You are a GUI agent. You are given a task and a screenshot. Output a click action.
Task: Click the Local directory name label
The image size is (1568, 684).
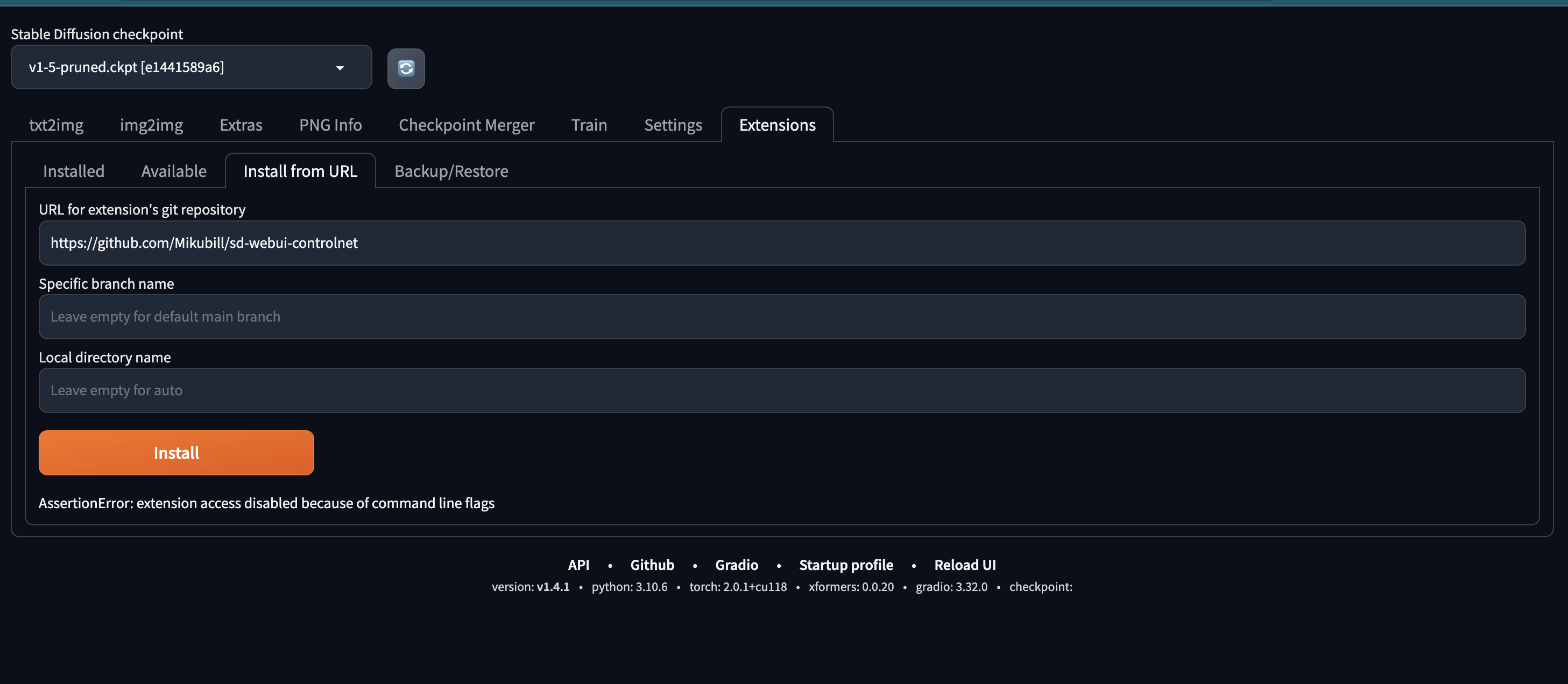coord(105,357)
